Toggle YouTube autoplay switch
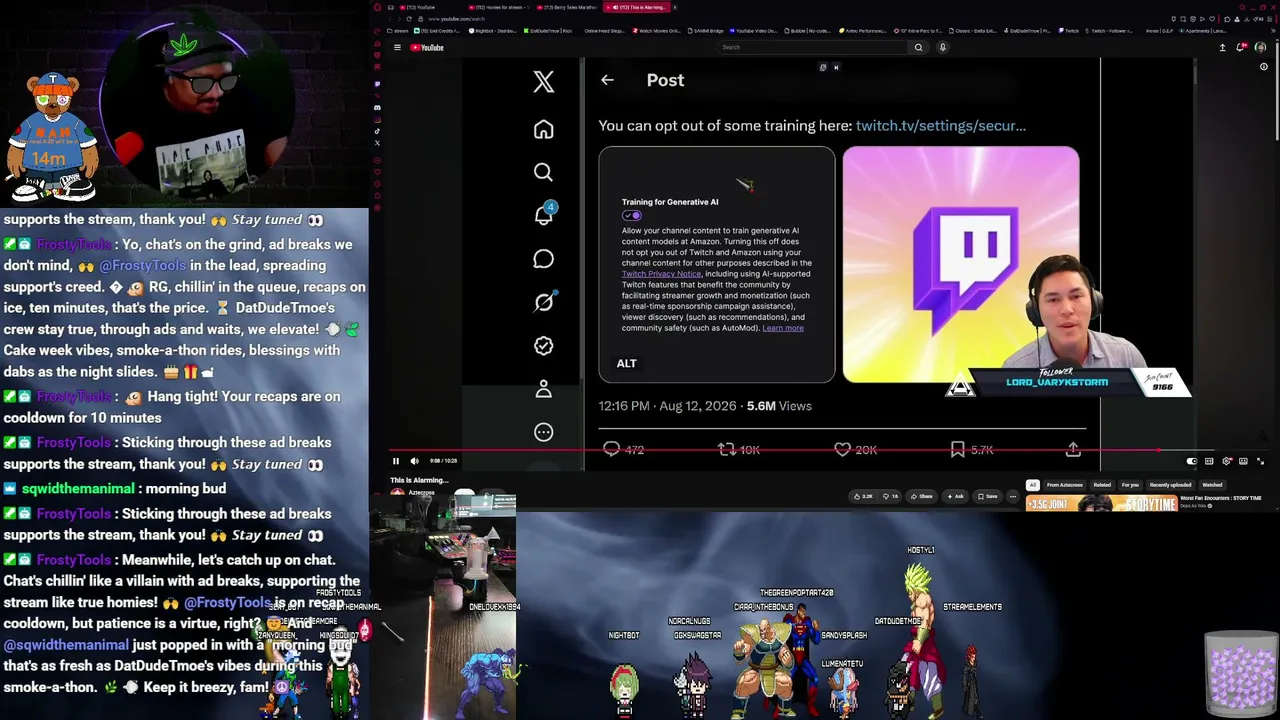Image resolution: width=1280 pixels, height=720 pixels. (1191, 461)
